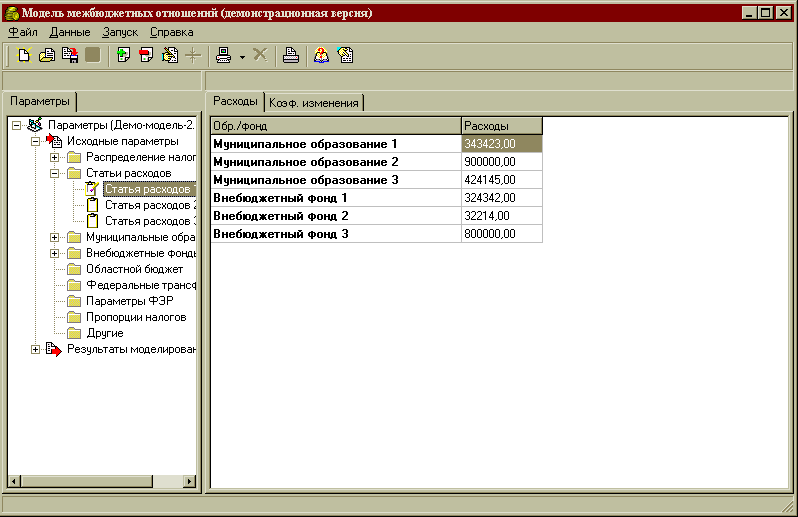
Task: Click the green-arrow document toolbar icon
Action: (x=124, y=56)
